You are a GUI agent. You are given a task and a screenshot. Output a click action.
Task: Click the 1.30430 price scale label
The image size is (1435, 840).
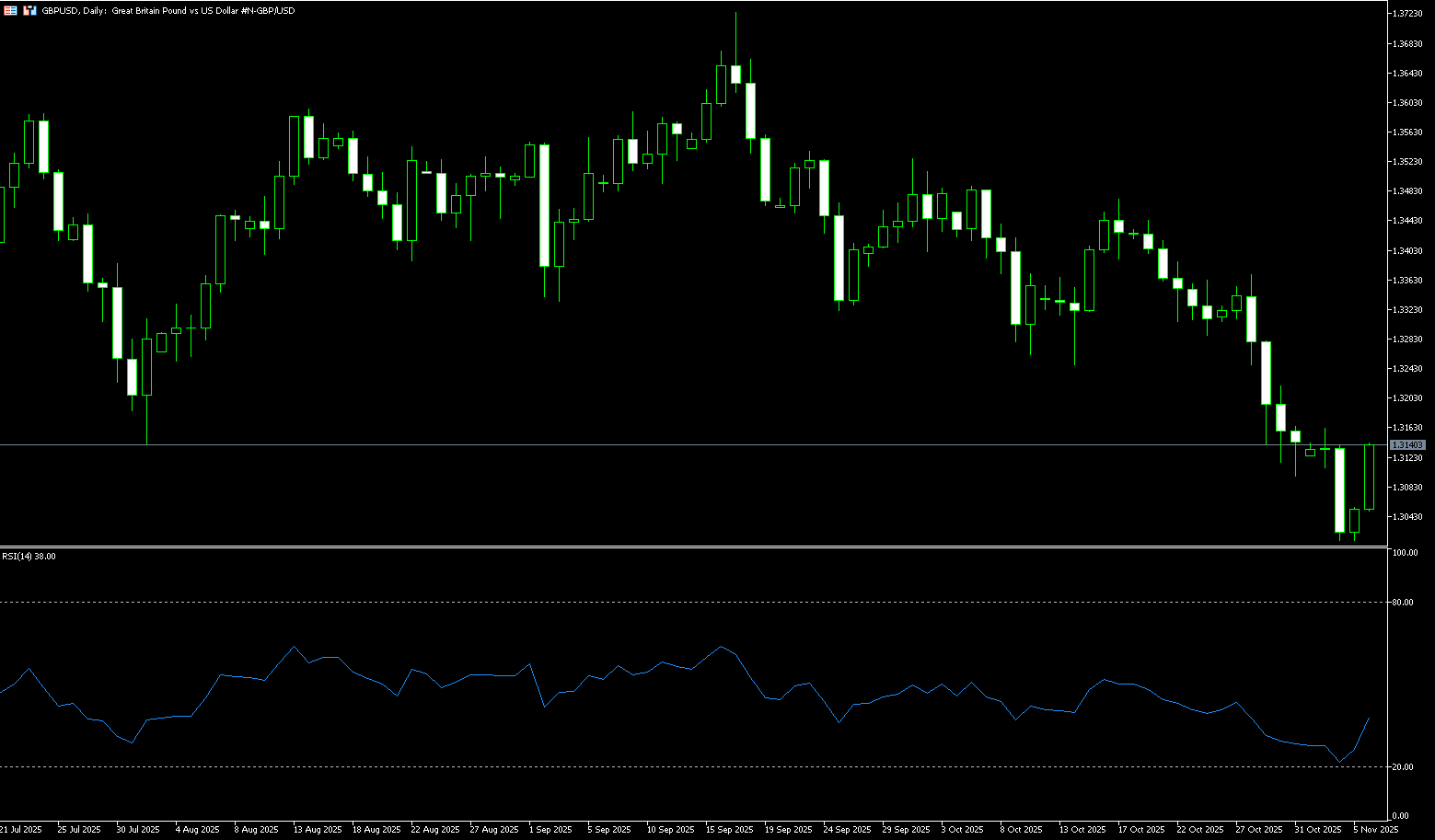pyautogui.click(x=1406, y=517)
